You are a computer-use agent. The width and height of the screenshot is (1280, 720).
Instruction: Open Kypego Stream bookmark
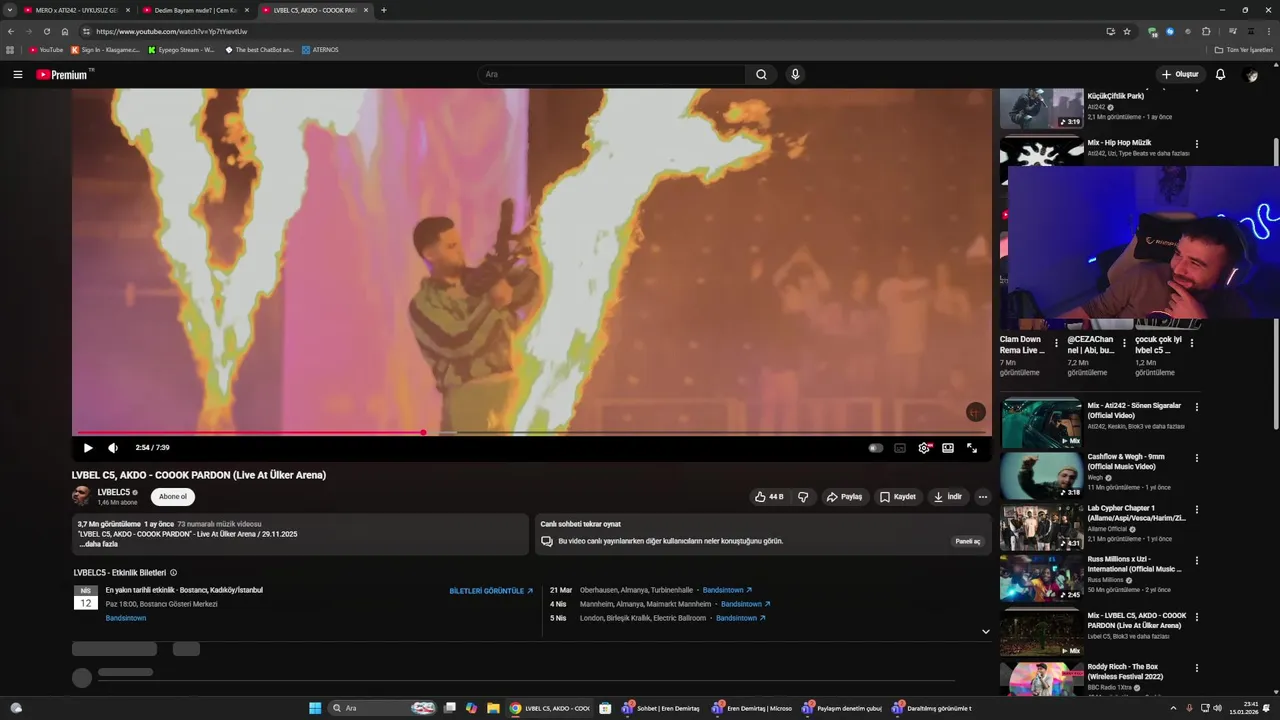tap(181, 50)
